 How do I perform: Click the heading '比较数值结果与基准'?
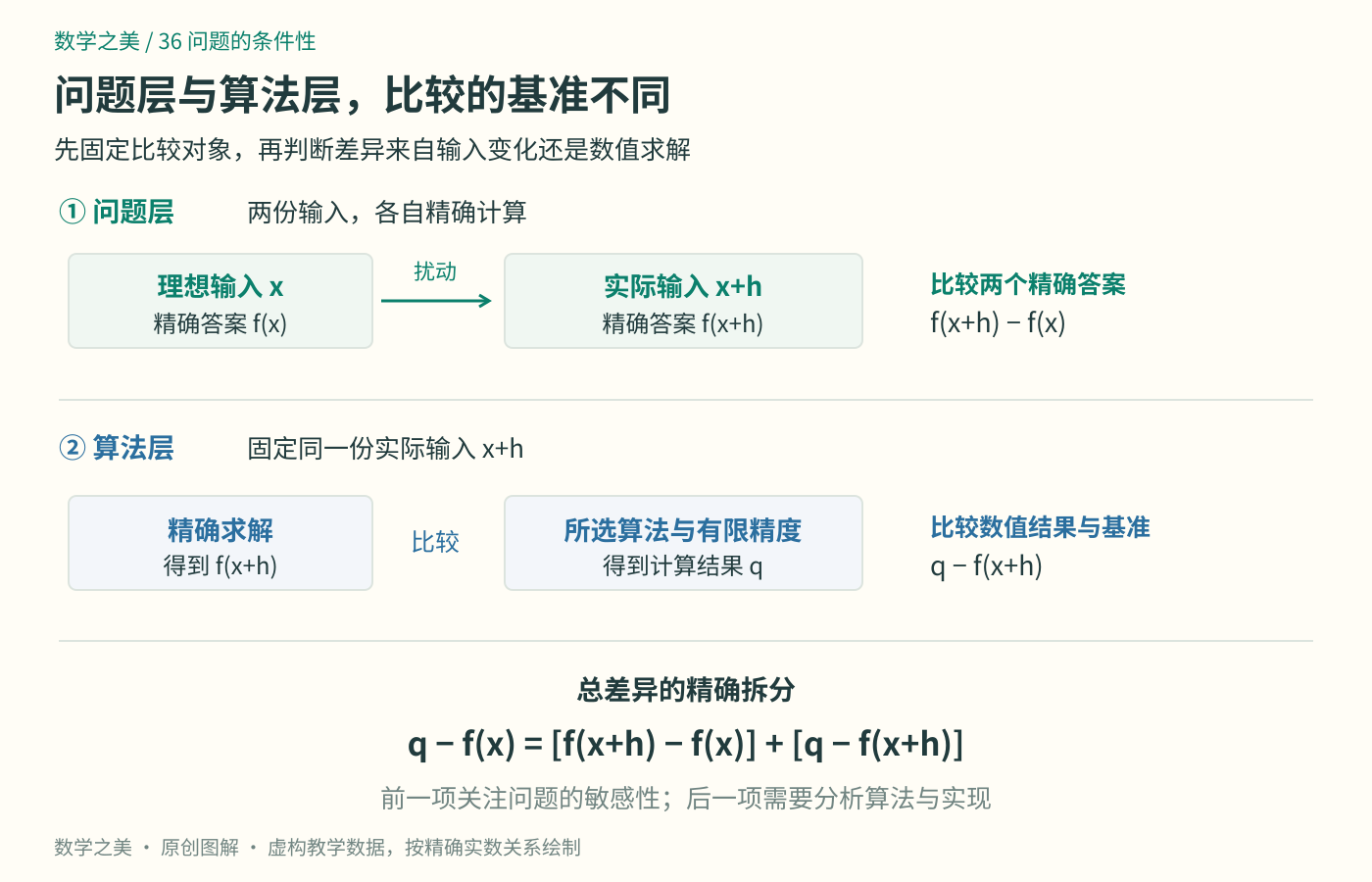coord(1040,527)
